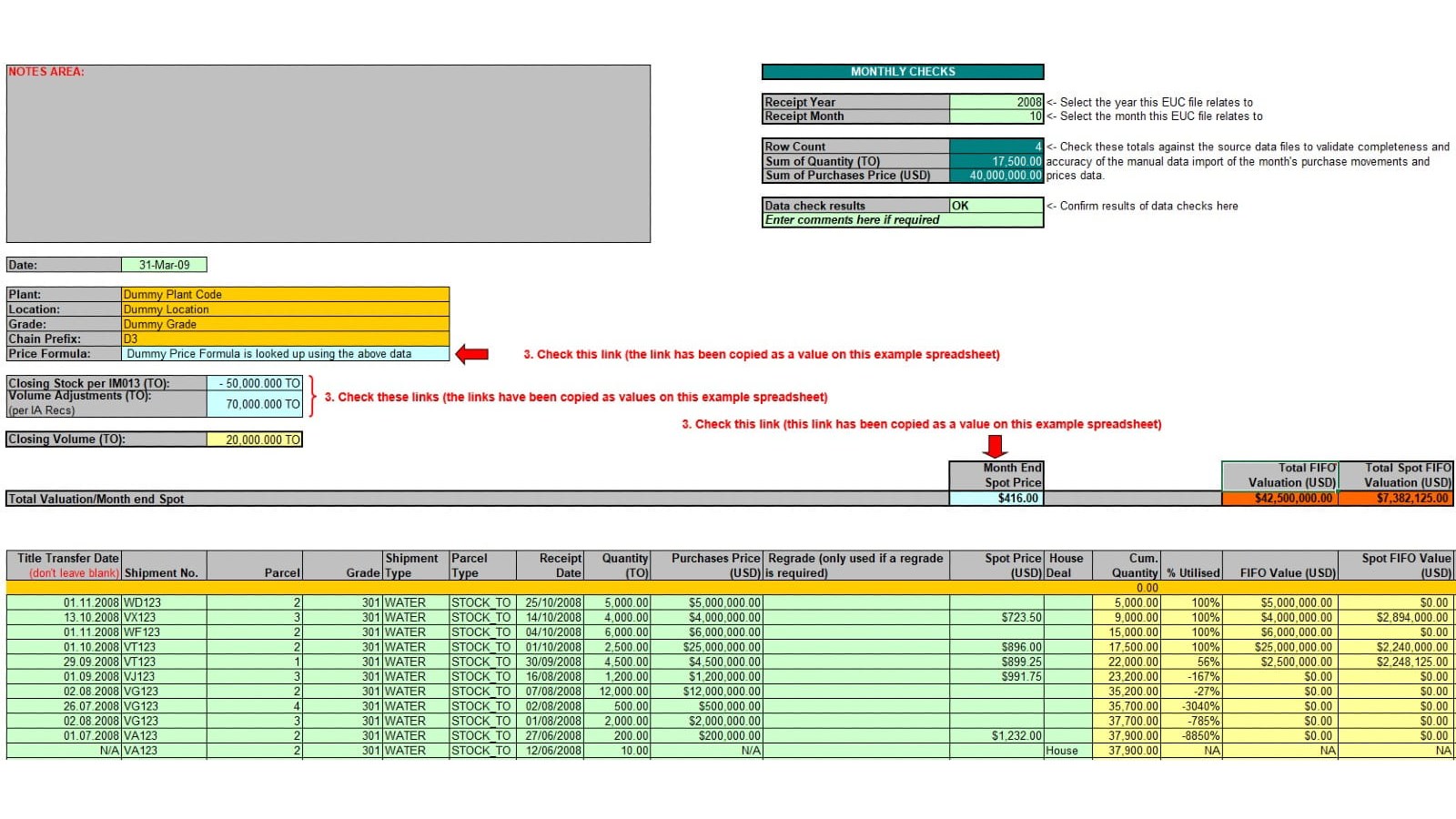This screenshot has width=1456, height=819.
Task: Click inside the grey Notes Area box
Action: point(328,155)
